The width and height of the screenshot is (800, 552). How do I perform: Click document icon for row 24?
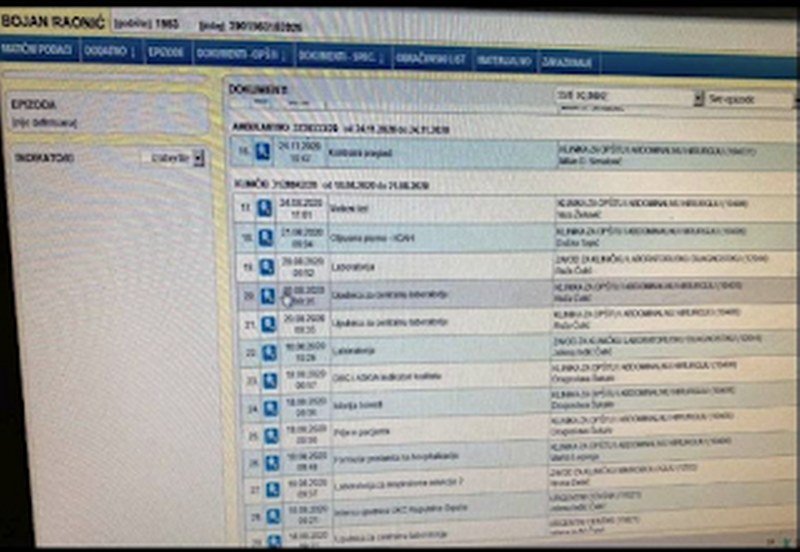click(x=269, y=407)
